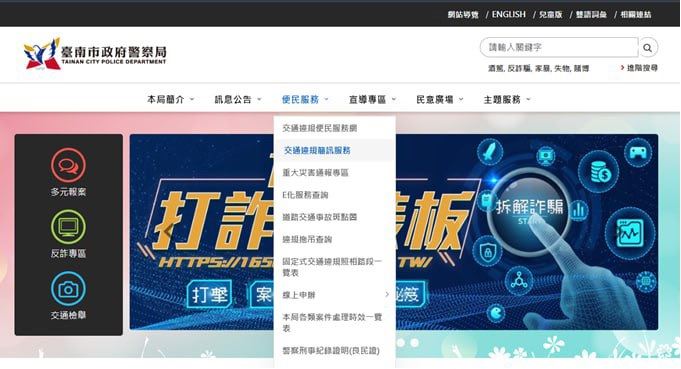The height and width of the screenshot is (369, 681).
Task: Open the 民意廣場 menu
Action: pyautogui.click(x=440, y=99)
